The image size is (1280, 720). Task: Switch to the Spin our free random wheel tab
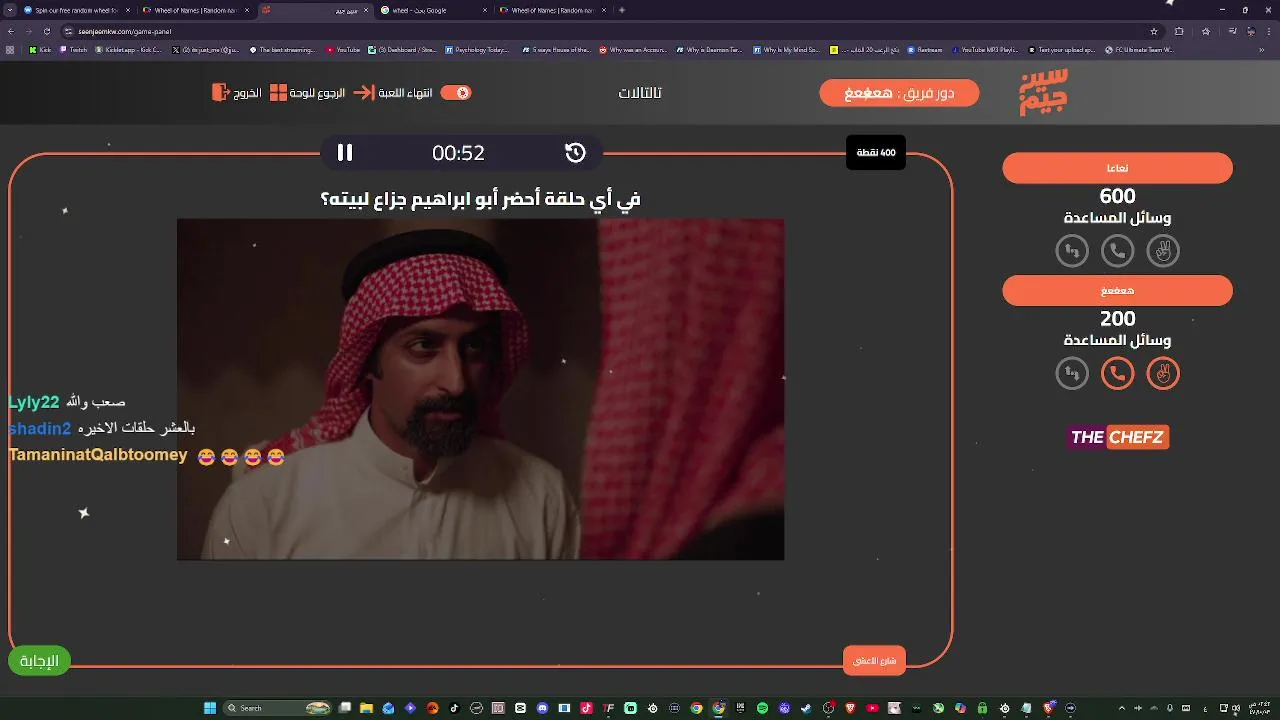(x=75, y=10)
